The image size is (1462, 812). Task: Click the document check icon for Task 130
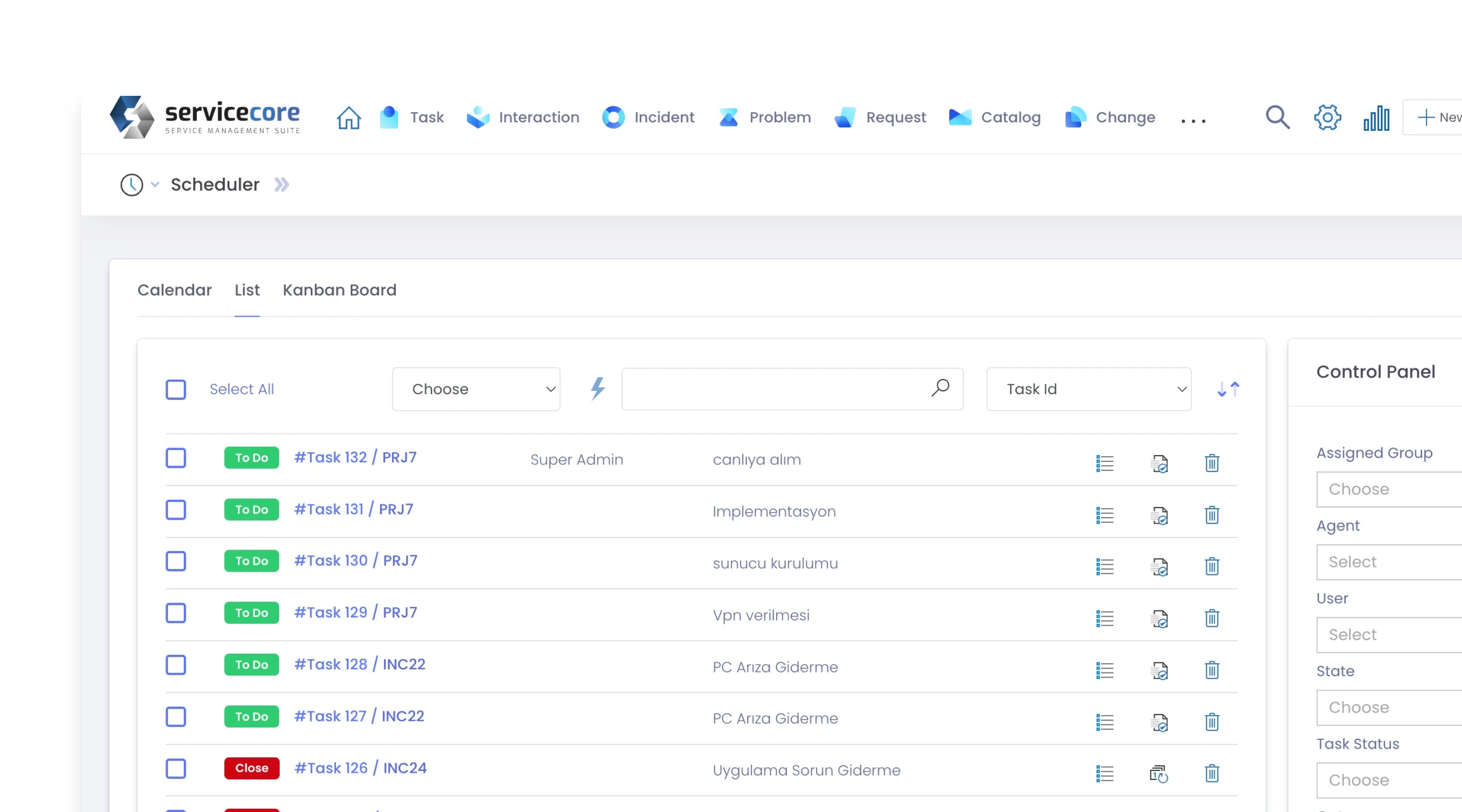point(1159,566)
